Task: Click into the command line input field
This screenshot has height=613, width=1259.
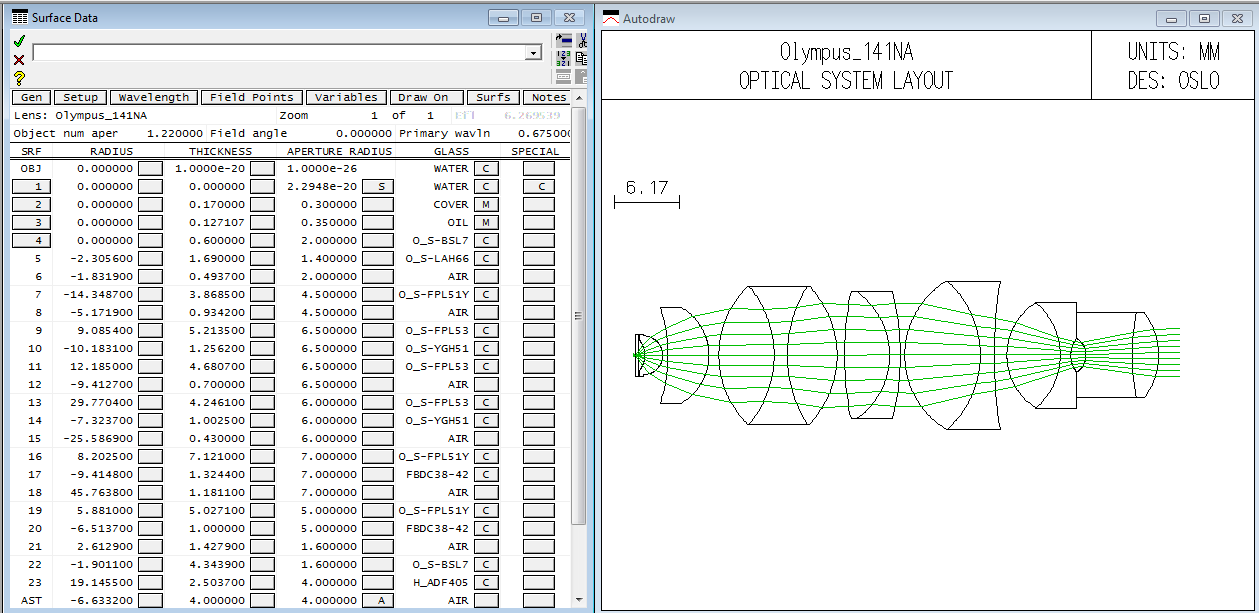Action: point(279,53)
